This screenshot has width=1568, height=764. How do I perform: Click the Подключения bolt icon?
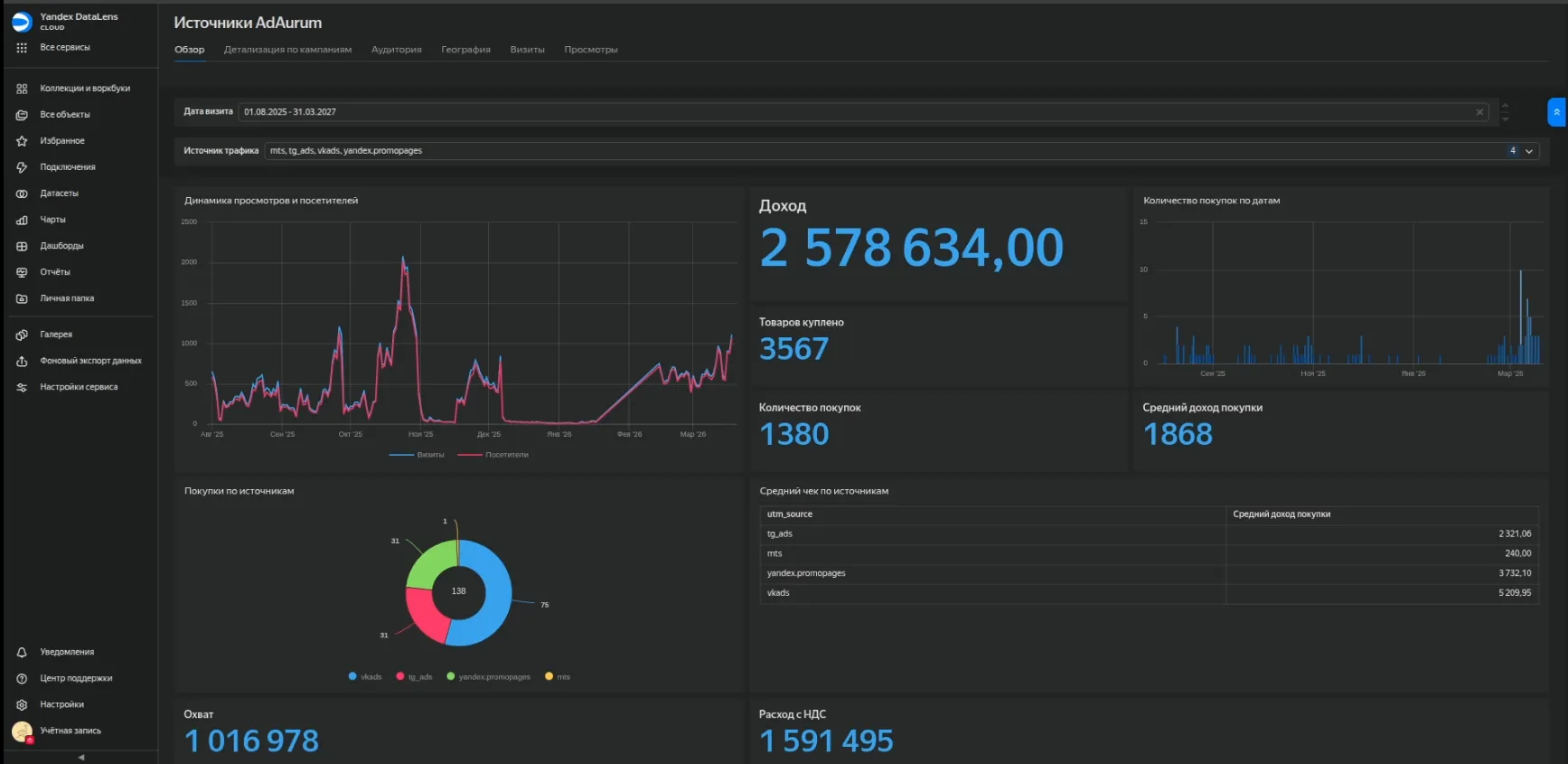(22, 167)
